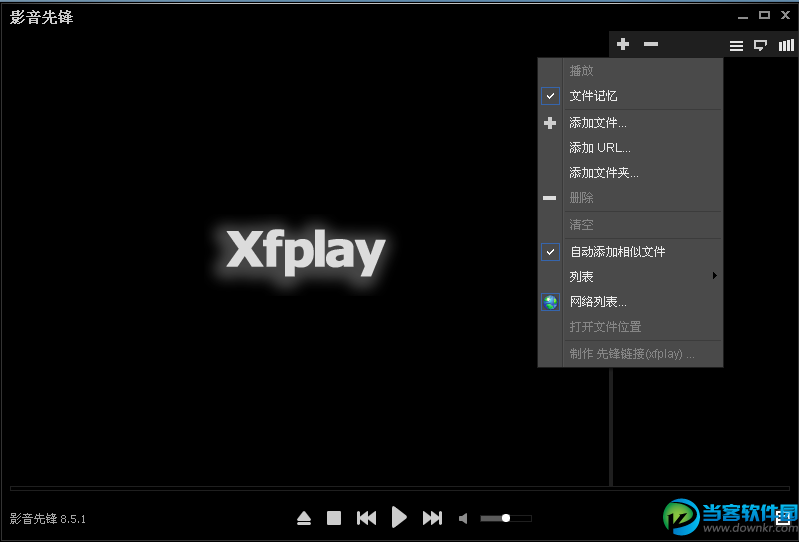The height and width of the screenshot is (542, 799).
Task: Click the 清空 menu entry
Action: (630, 225)
